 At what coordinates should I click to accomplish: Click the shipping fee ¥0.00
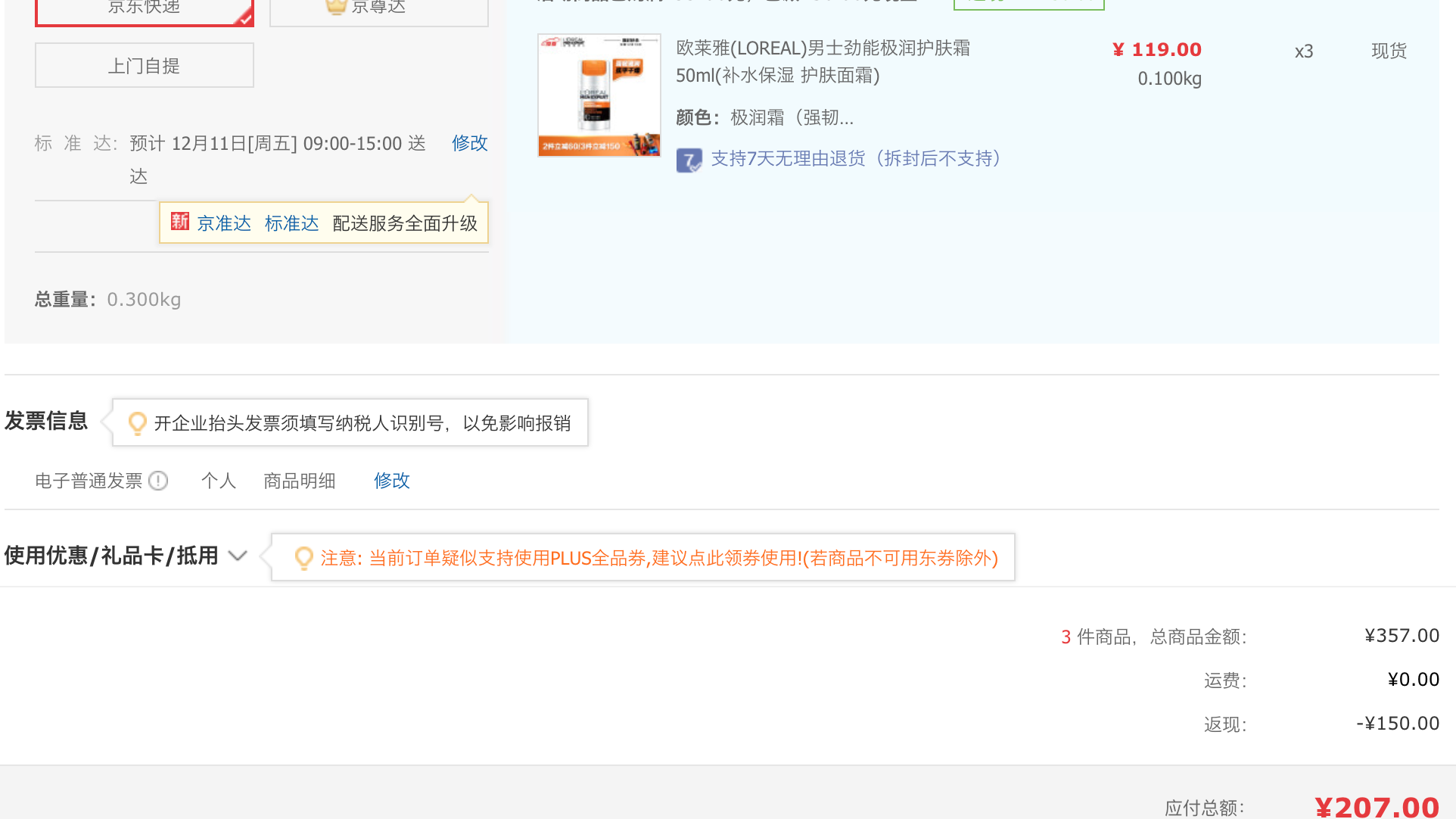click(1414, 680)
